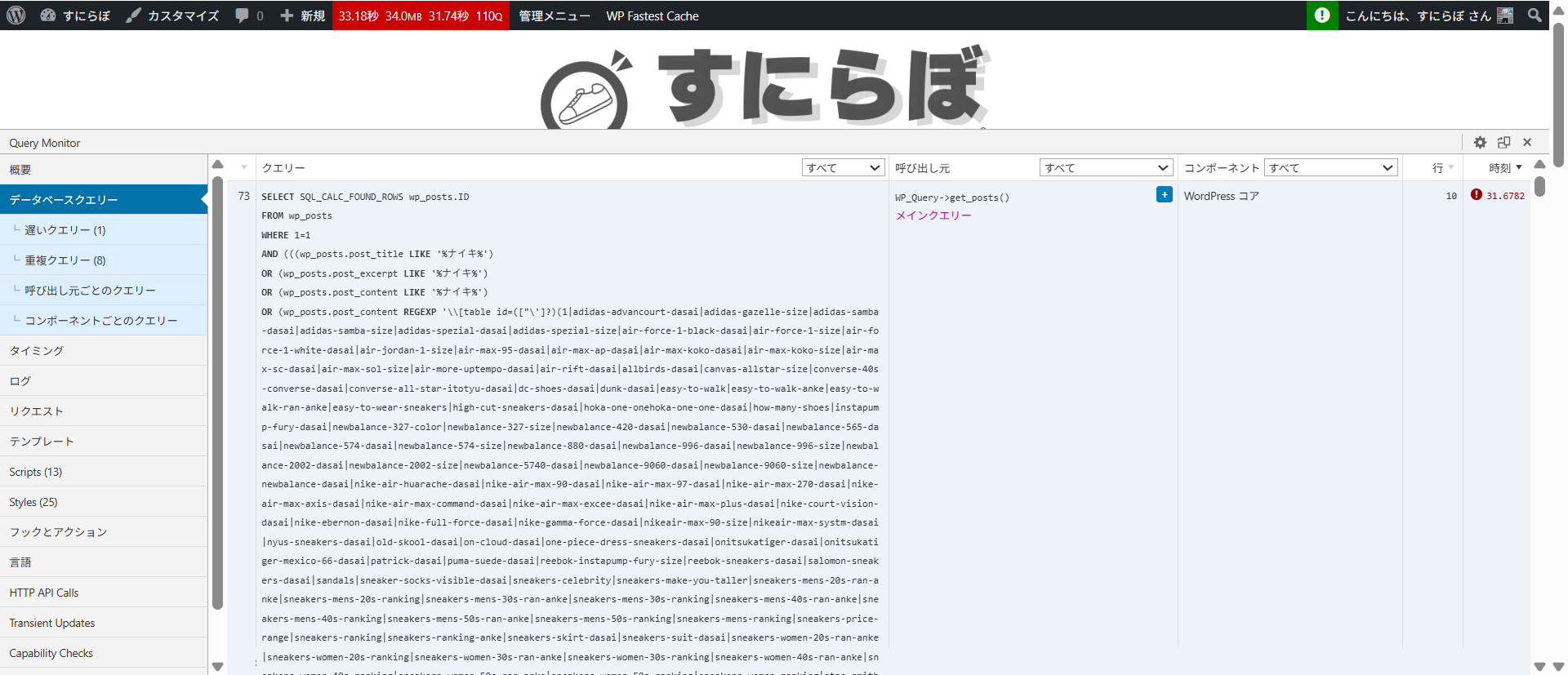
Task: Open the Styles (25) panel
Action: pyautogui.click(x=104, y=502)
